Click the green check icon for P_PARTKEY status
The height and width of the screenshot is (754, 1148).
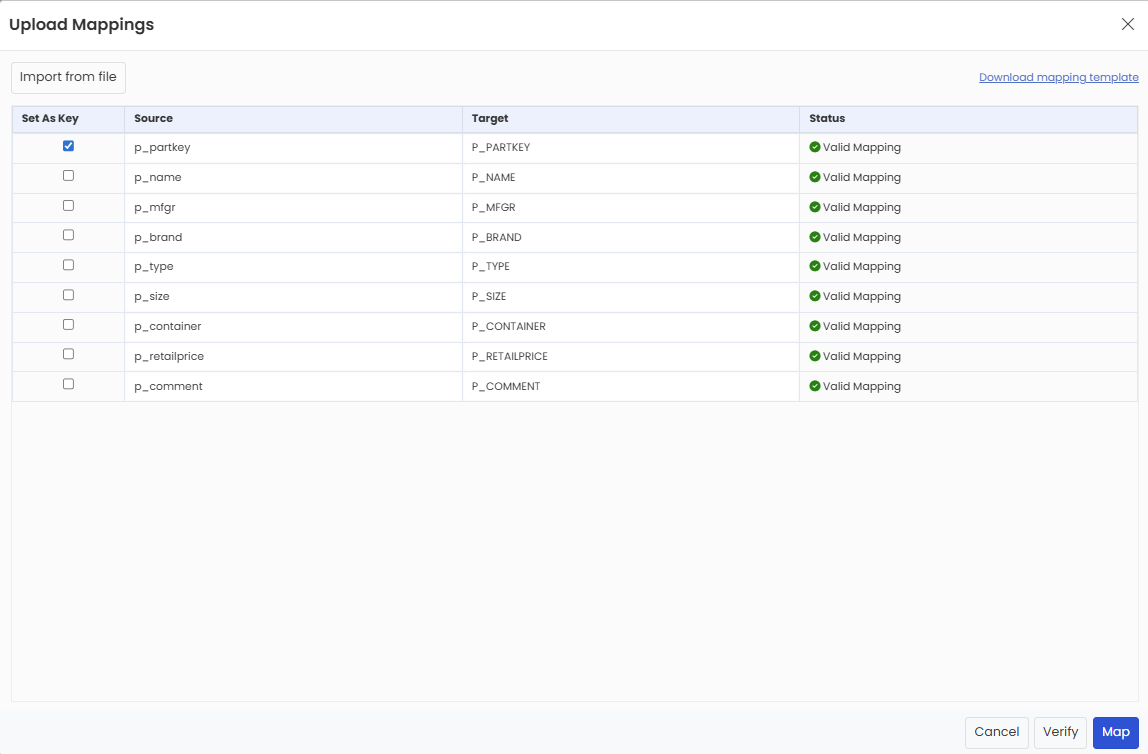(815, 147)
